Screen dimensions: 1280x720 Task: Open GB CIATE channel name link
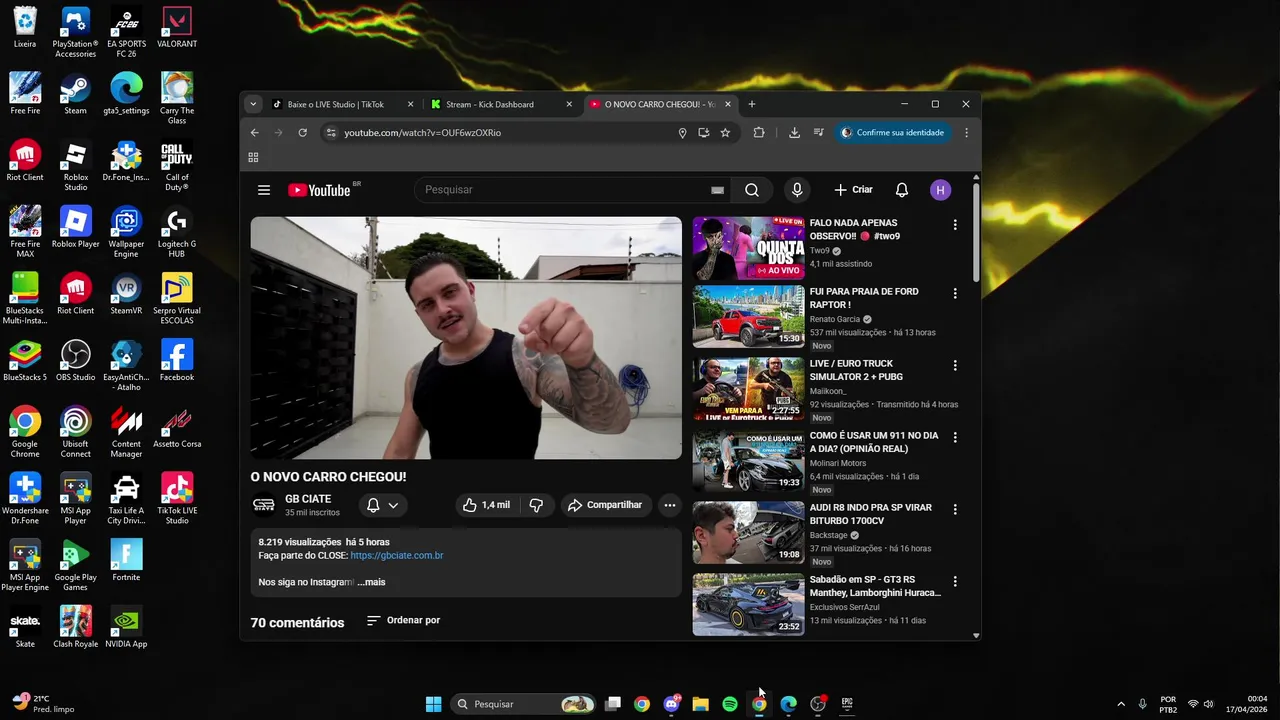pos(308,499)
